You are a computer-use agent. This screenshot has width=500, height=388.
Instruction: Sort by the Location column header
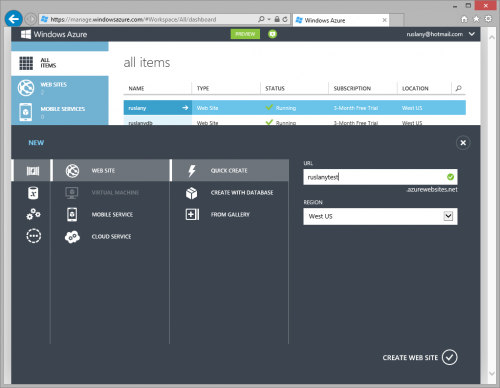click(x=415, y=88)
